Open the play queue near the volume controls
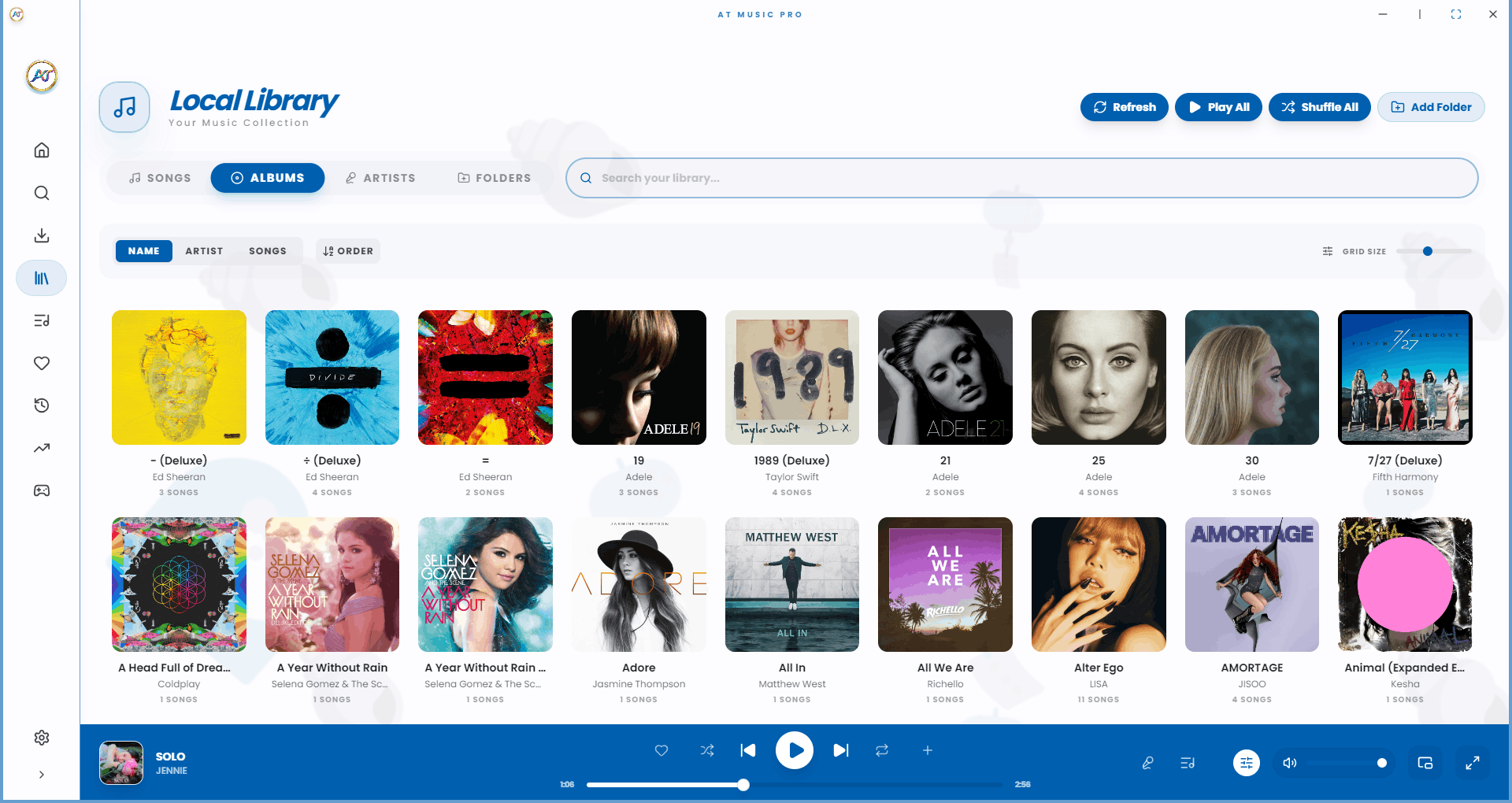This screenshot has width=1512, height=803. [x=1188, y=762]
